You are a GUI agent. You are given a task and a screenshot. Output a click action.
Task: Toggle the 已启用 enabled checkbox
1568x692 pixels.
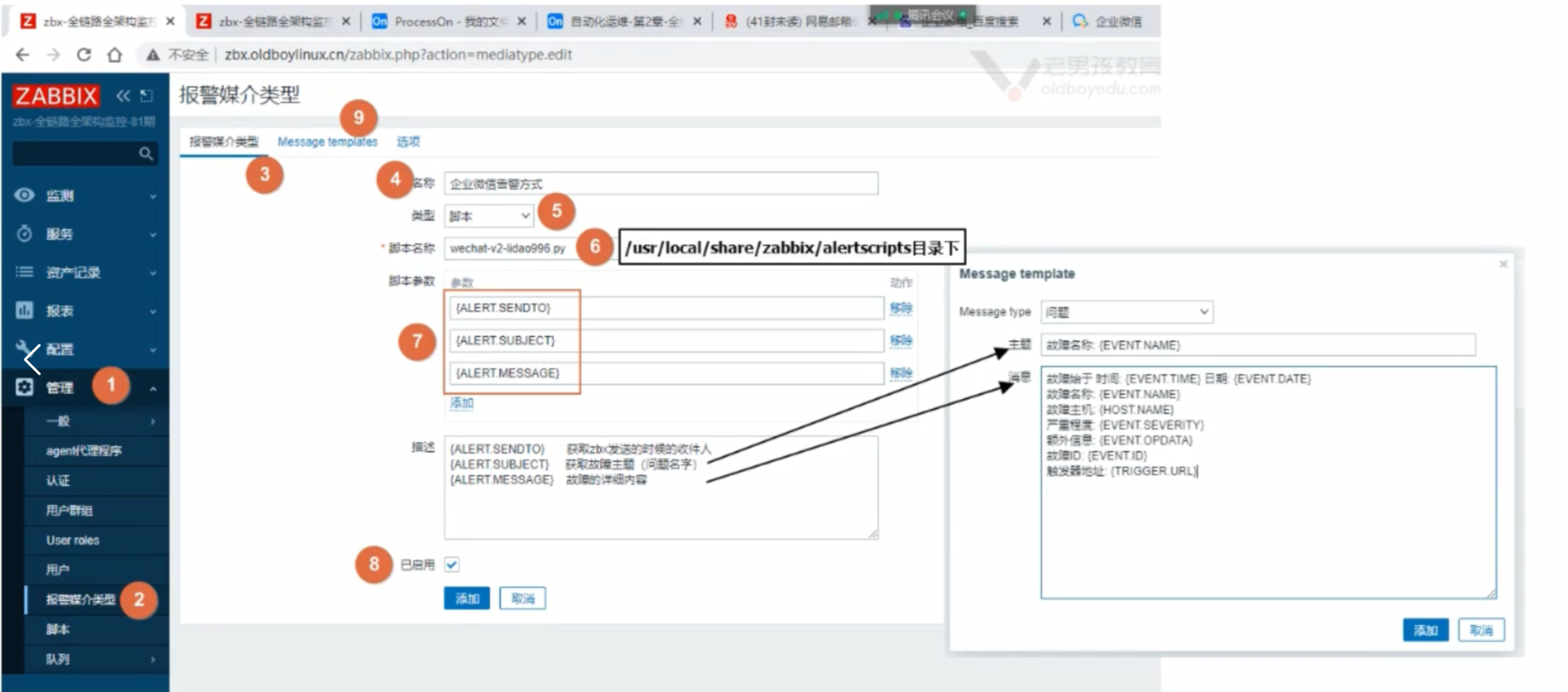[x=452, y=564]
